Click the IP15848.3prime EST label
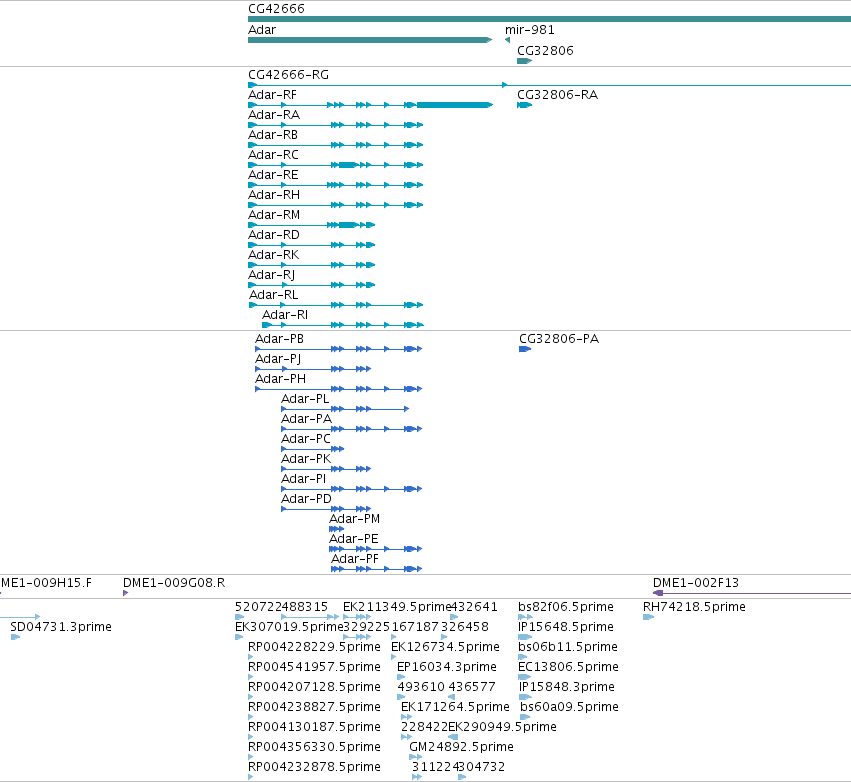The height and width of the screenshot is (782, 851). pyautogui.click(x=567, y=688)
